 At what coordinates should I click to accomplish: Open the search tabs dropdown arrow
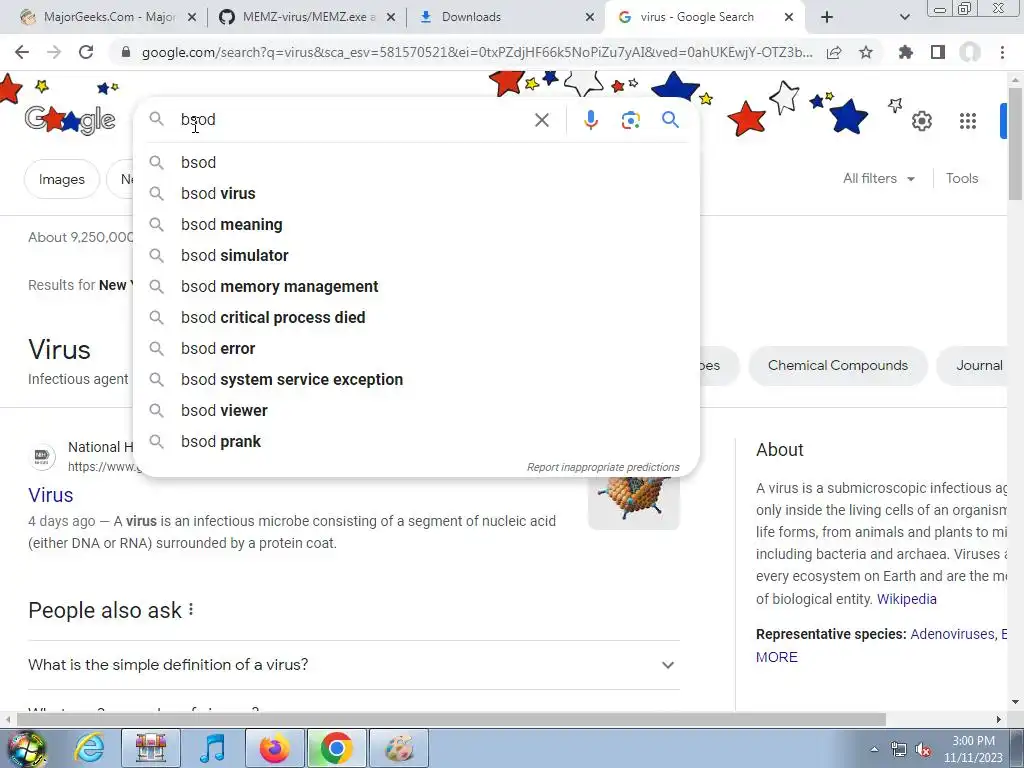pos(904,17)
